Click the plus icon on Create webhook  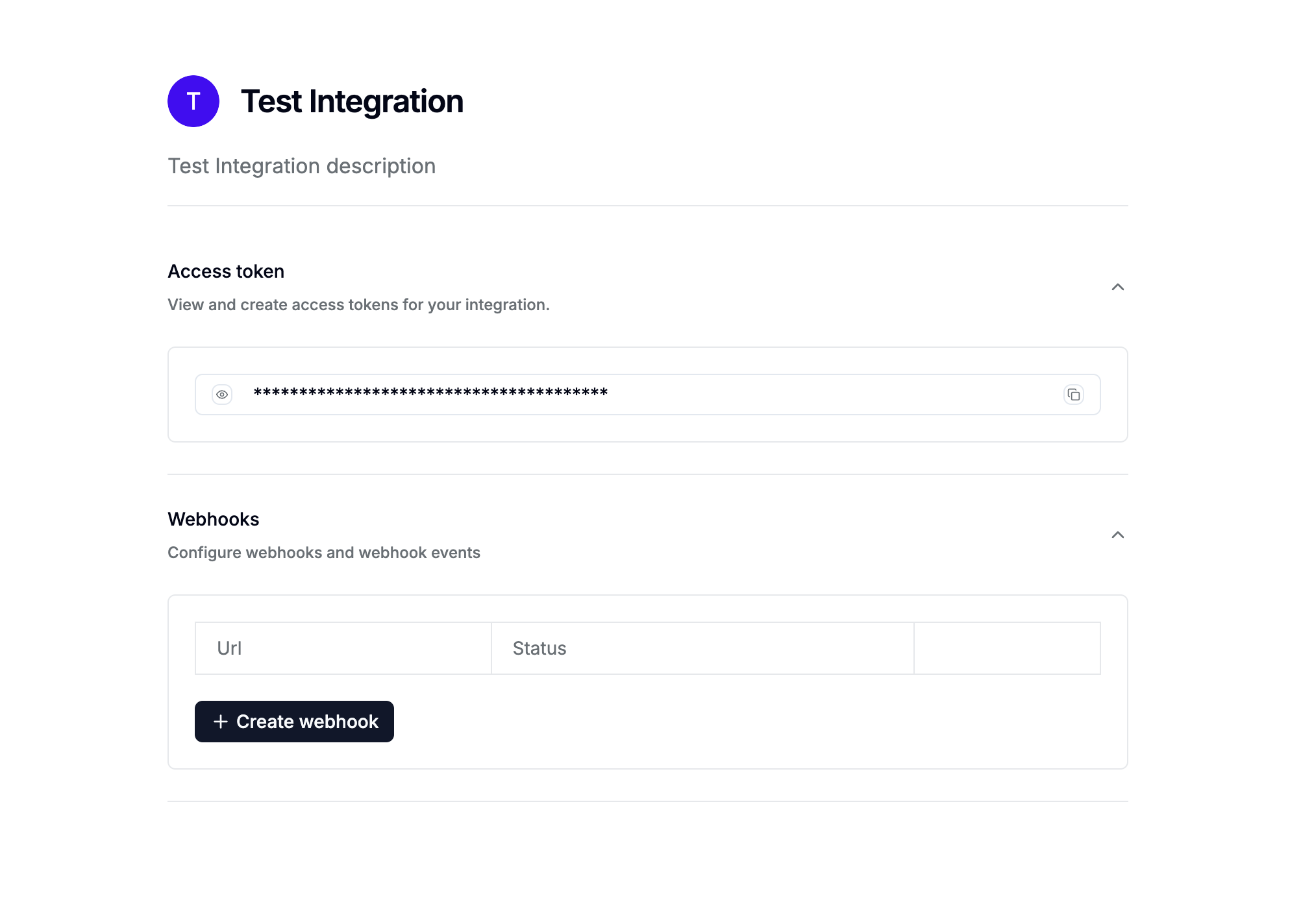pos(220,721)
